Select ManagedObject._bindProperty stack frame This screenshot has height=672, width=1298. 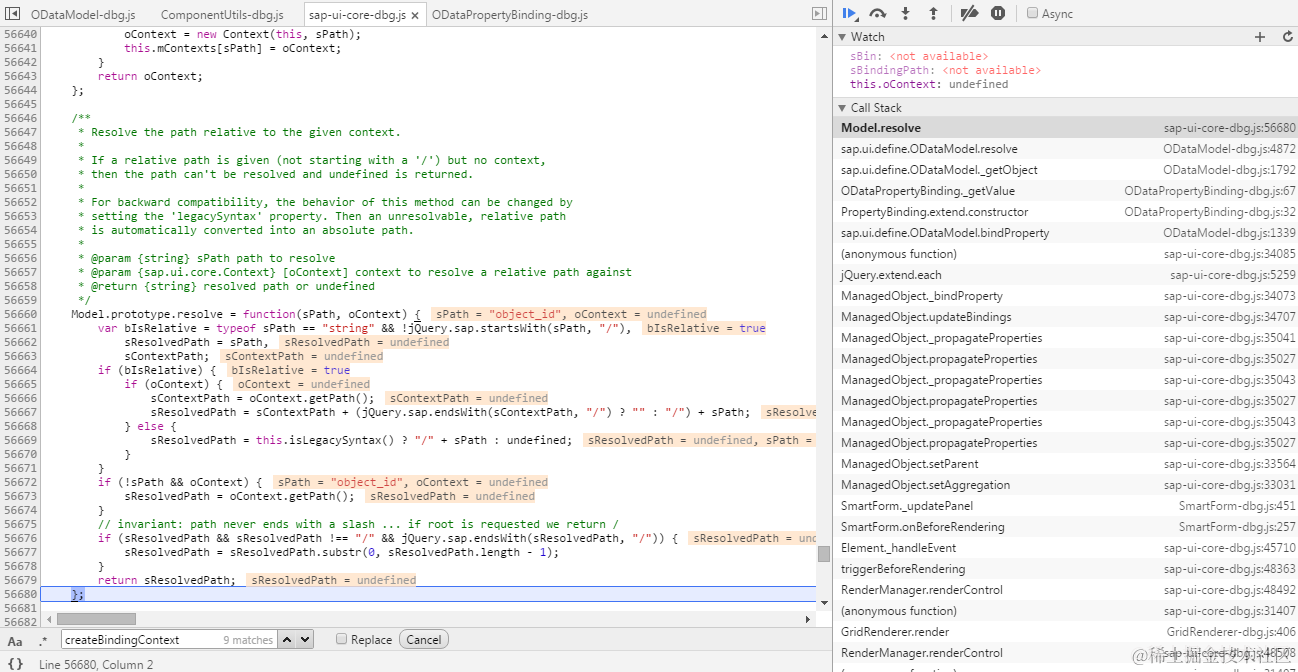[x=1065, y=296]
